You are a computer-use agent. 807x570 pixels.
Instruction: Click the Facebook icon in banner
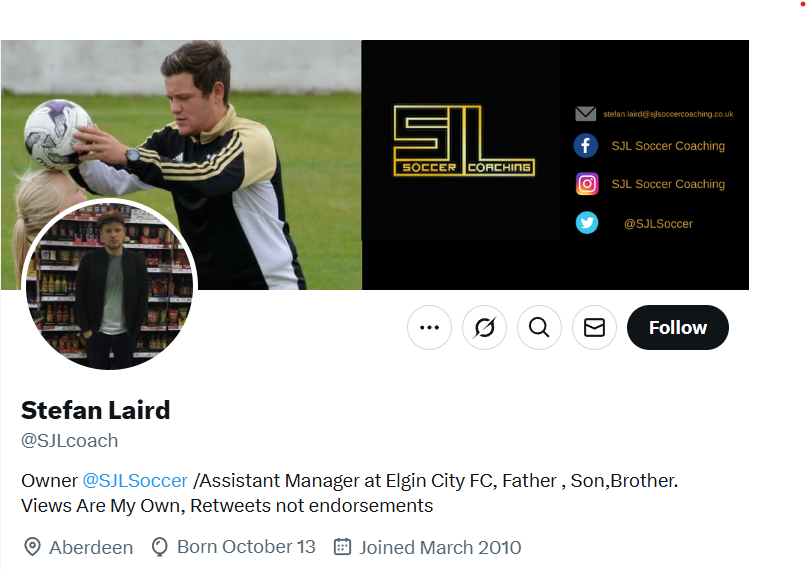click(x=586, y=146)
